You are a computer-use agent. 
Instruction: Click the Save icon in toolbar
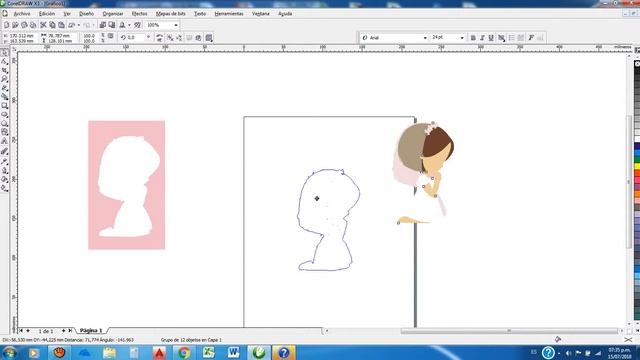tap(24, 25)
